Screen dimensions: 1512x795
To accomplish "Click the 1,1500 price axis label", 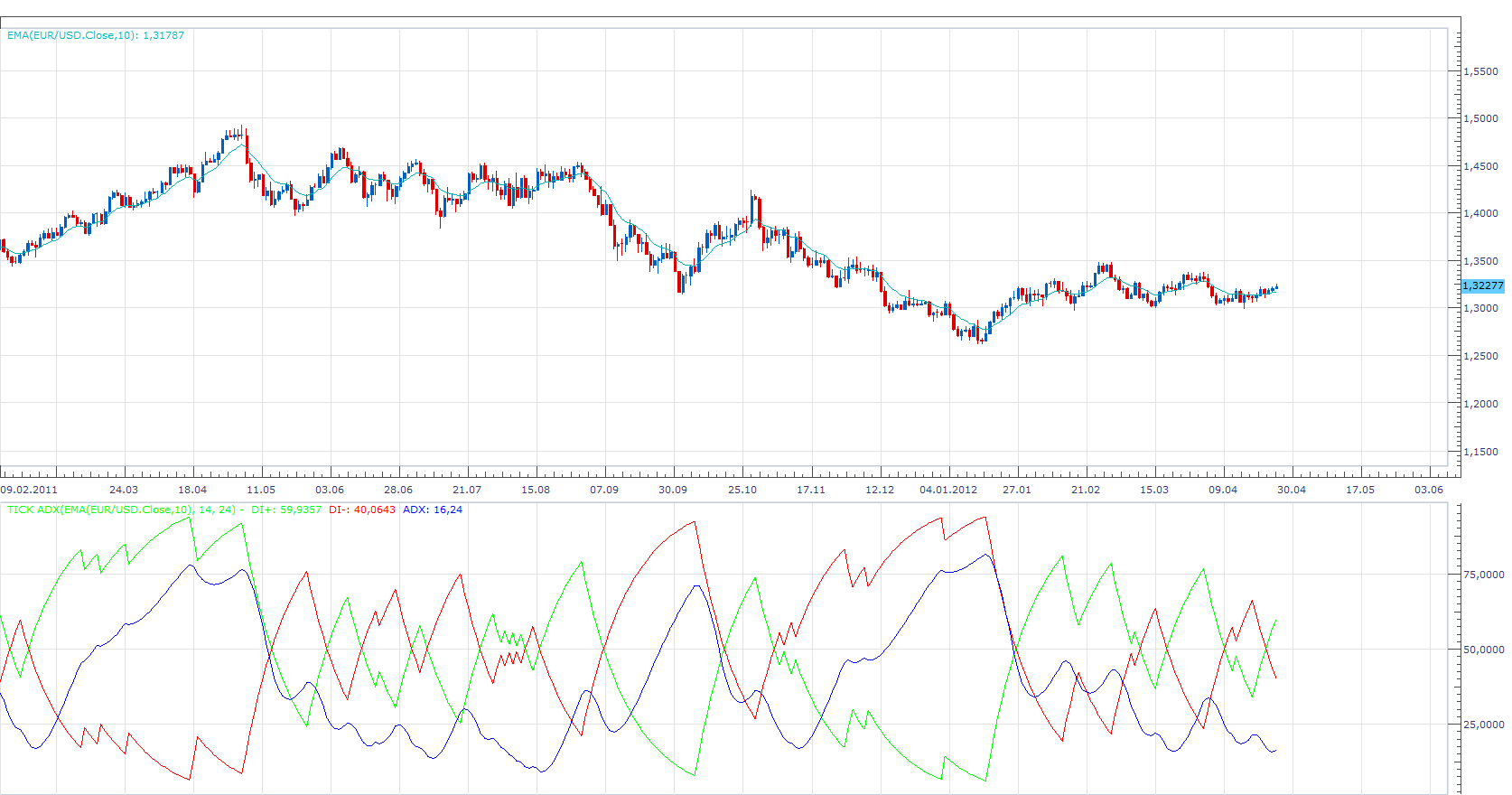I will (1480, 452).
